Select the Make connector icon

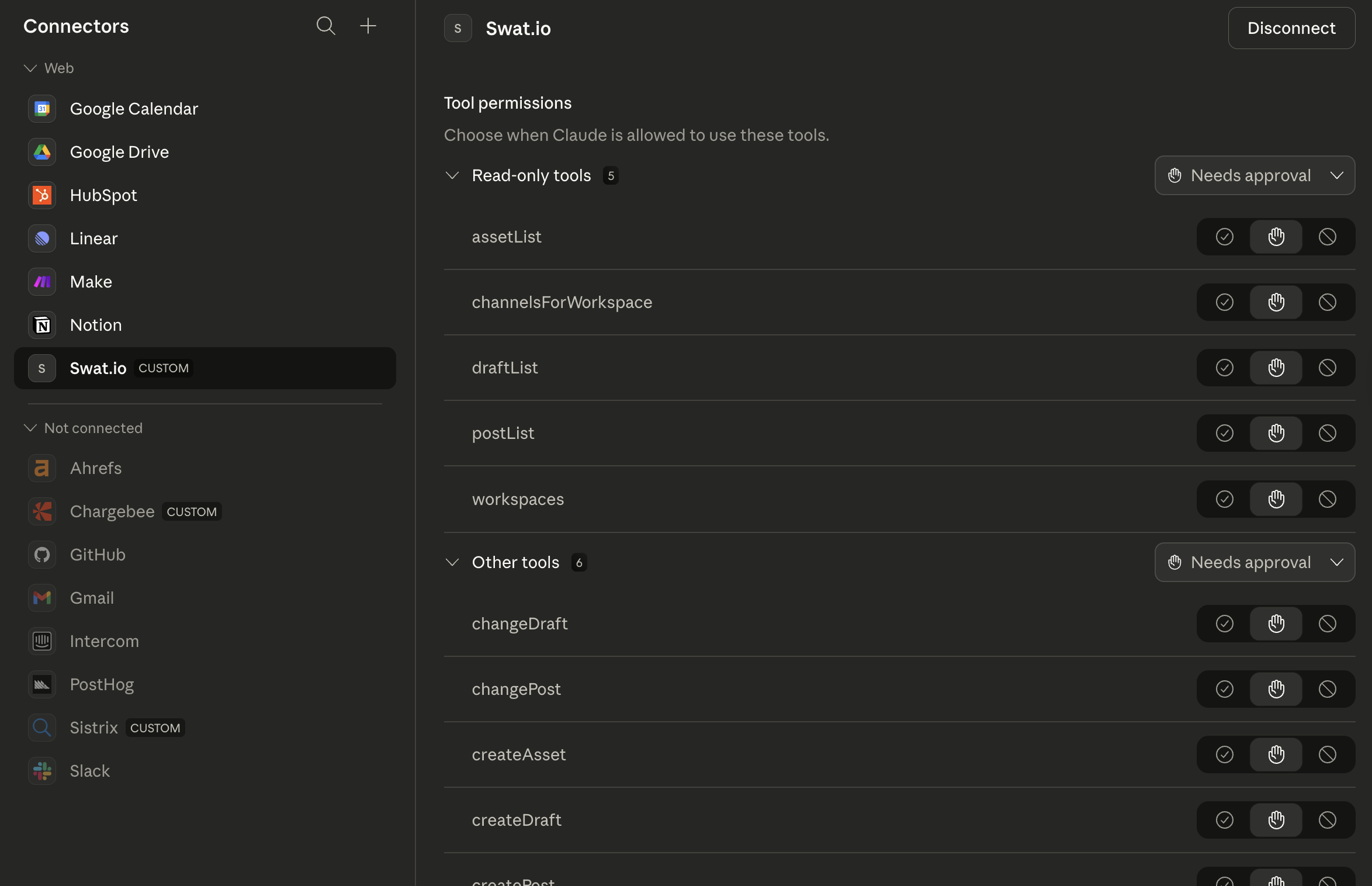click(42, 282)
